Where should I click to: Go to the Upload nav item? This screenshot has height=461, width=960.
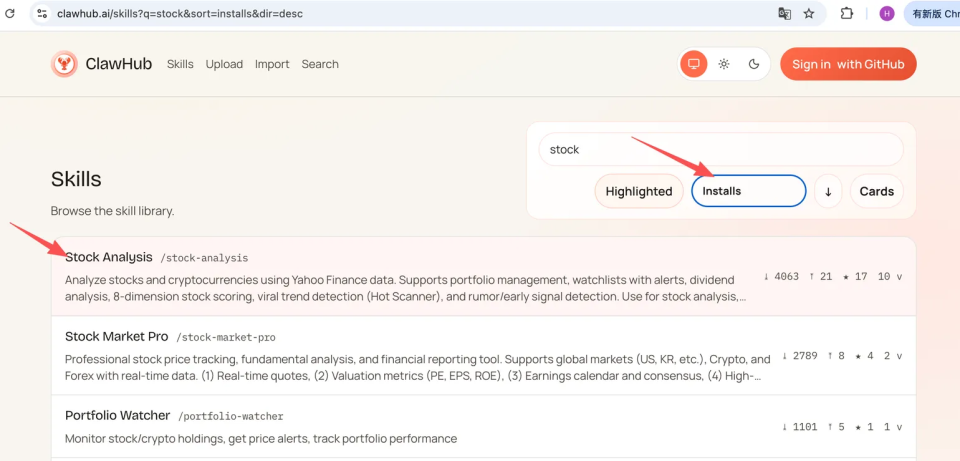click(x=224, y=64)
